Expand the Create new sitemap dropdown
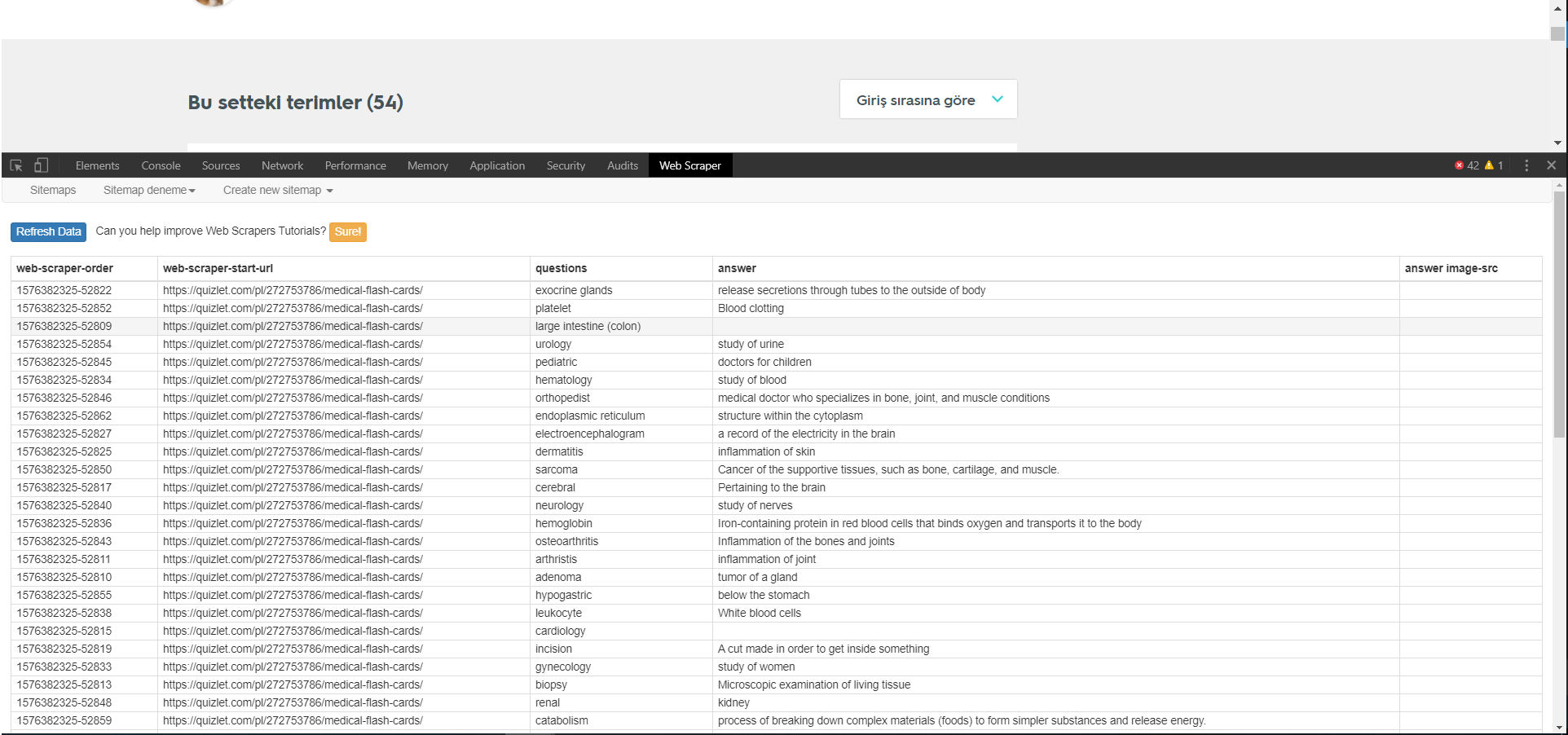The width and height of the screenshot is (1568, 735). [x=278, y=190]
